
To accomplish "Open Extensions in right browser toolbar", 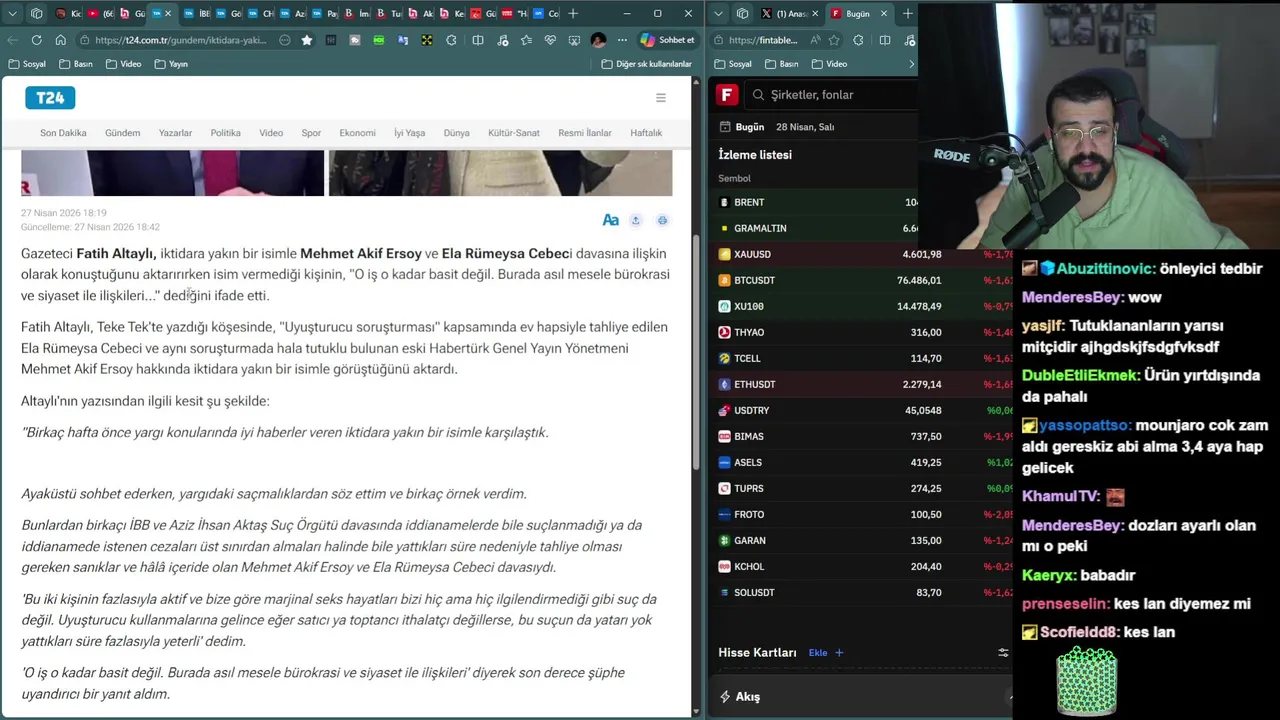I will (x=858, y=40).
